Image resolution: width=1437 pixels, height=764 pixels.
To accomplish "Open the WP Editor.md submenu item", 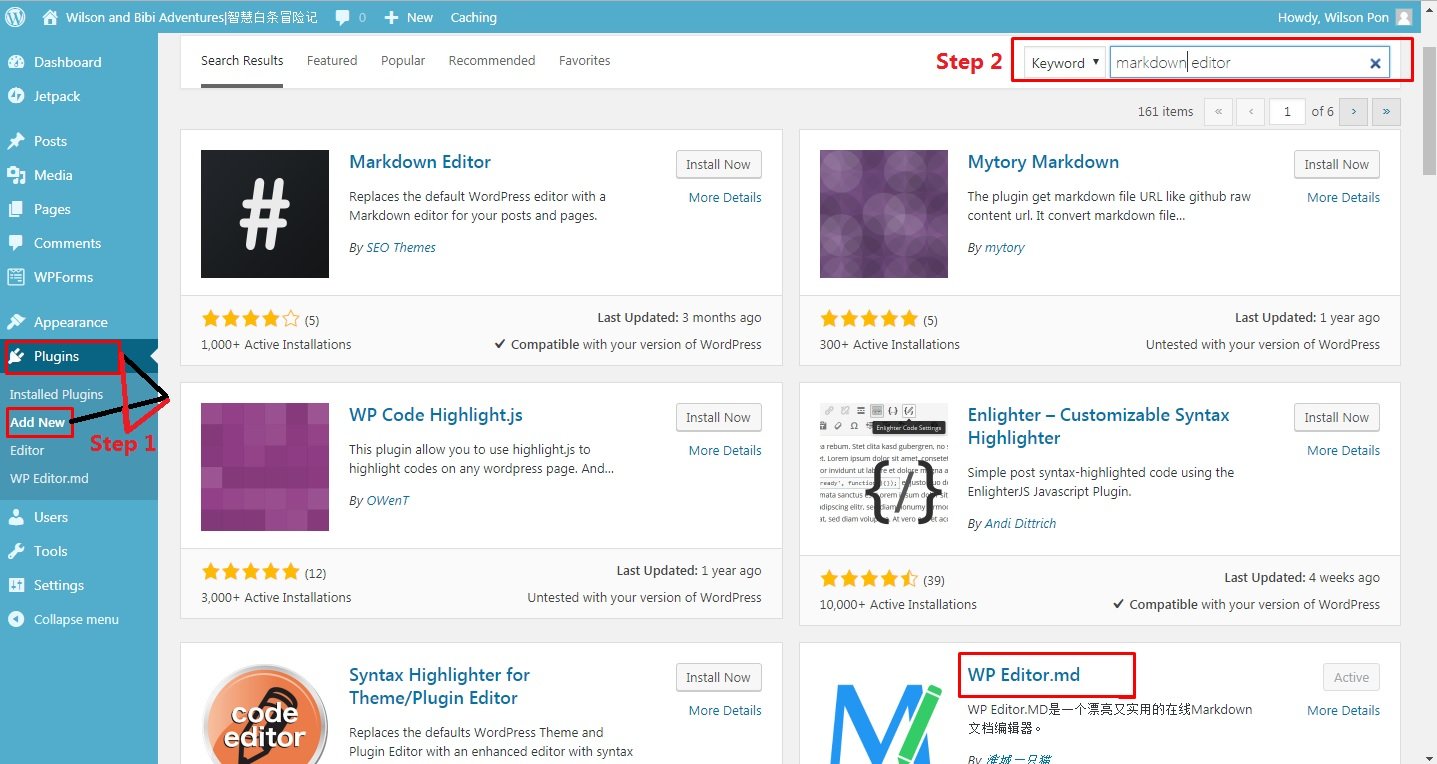I will [49, 478].
